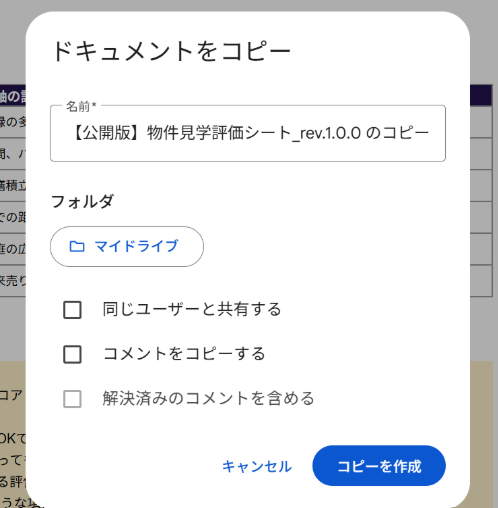498x508 pixels.
Task: Click the background row starting with 庭の広
Action: pyautogui.click(x=13, y=249)
